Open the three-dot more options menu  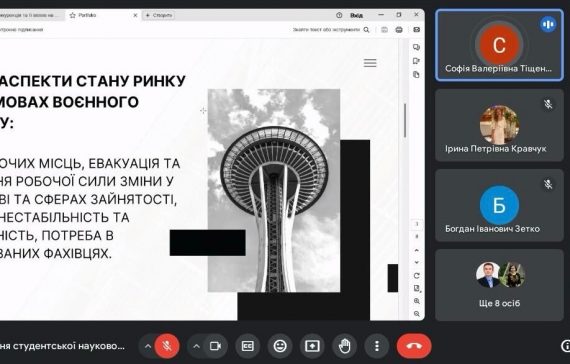point(377,346)
